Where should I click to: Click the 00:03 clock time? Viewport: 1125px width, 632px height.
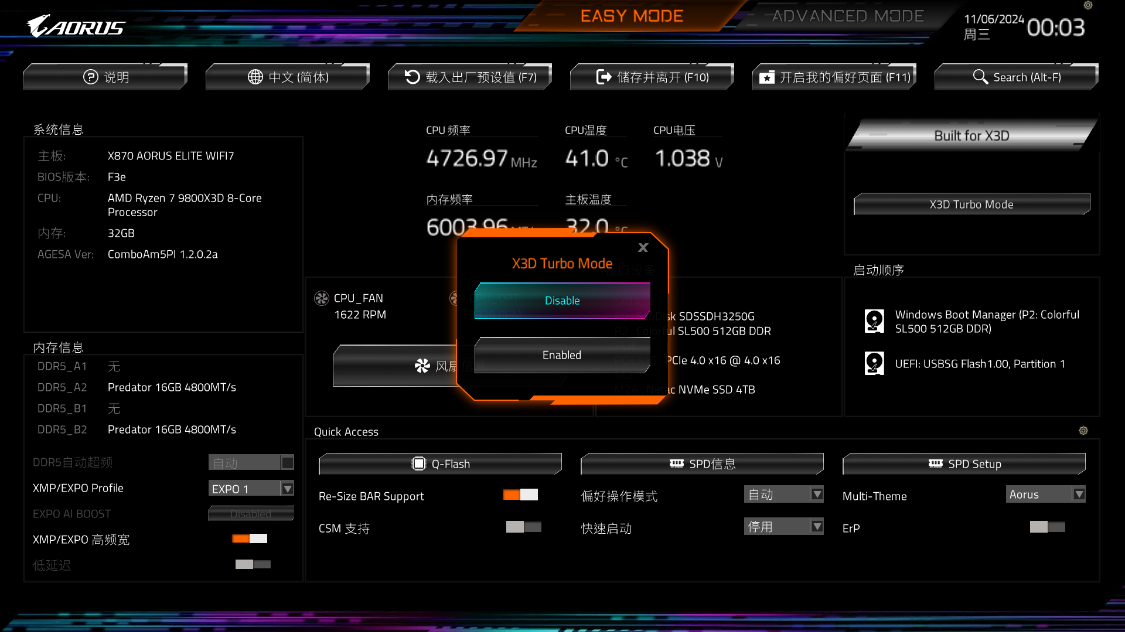pos(1055,27)
